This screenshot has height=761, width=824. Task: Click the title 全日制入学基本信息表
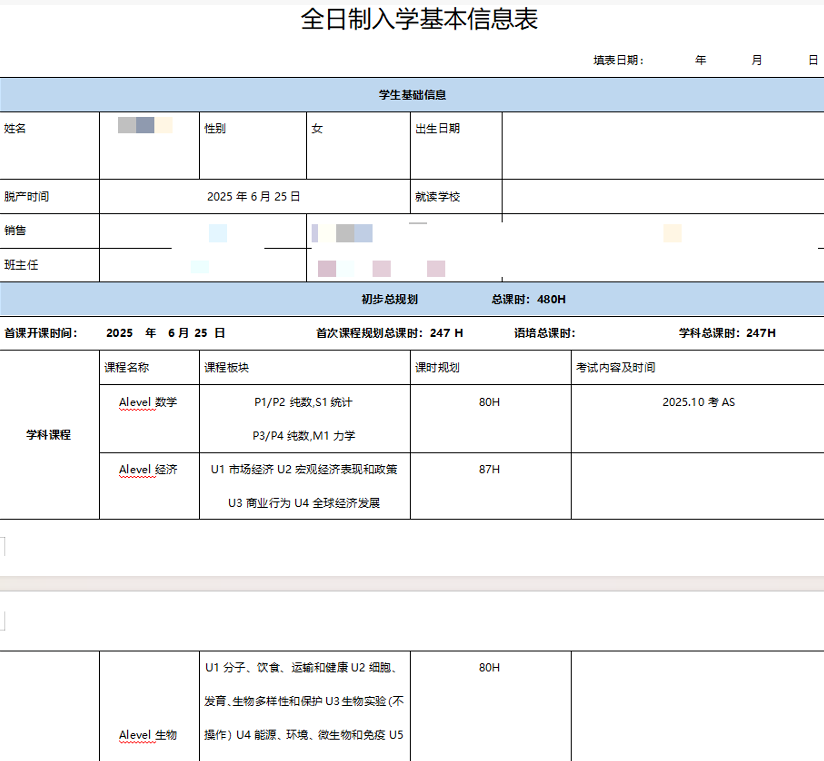[419, 20]
